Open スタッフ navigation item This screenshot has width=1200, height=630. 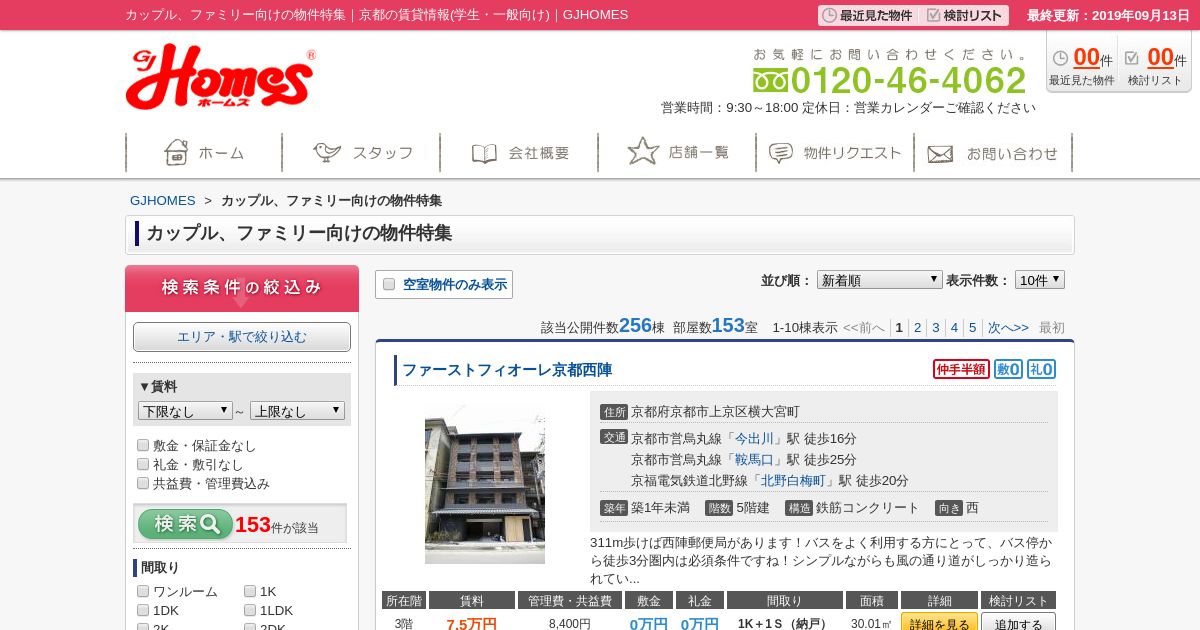coord(362,153)
